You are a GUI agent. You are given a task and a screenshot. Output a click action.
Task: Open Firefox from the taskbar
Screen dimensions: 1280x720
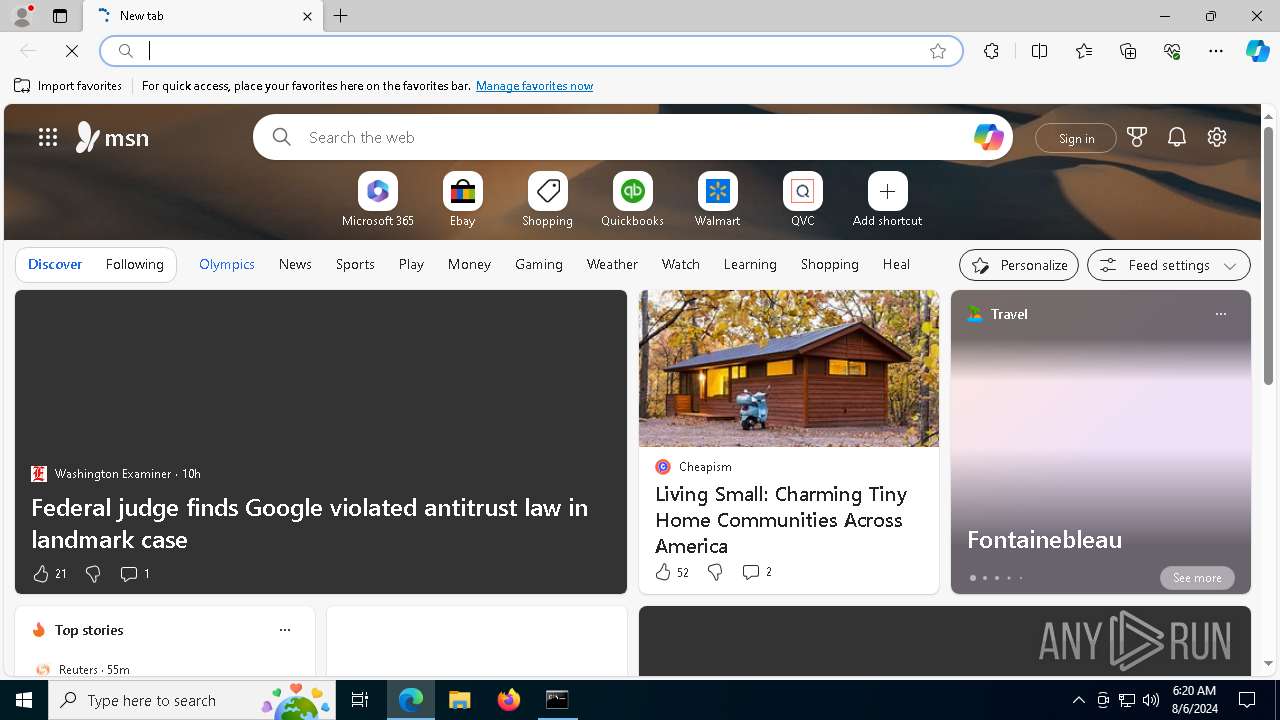click(509, 700)
